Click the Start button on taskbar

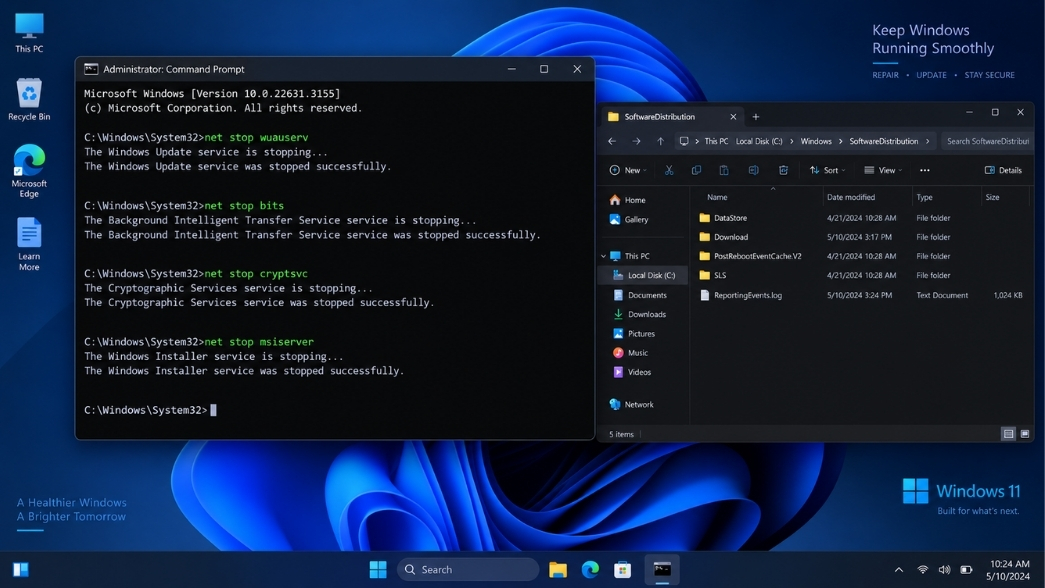pyautogui.click(x=378, y=569)
